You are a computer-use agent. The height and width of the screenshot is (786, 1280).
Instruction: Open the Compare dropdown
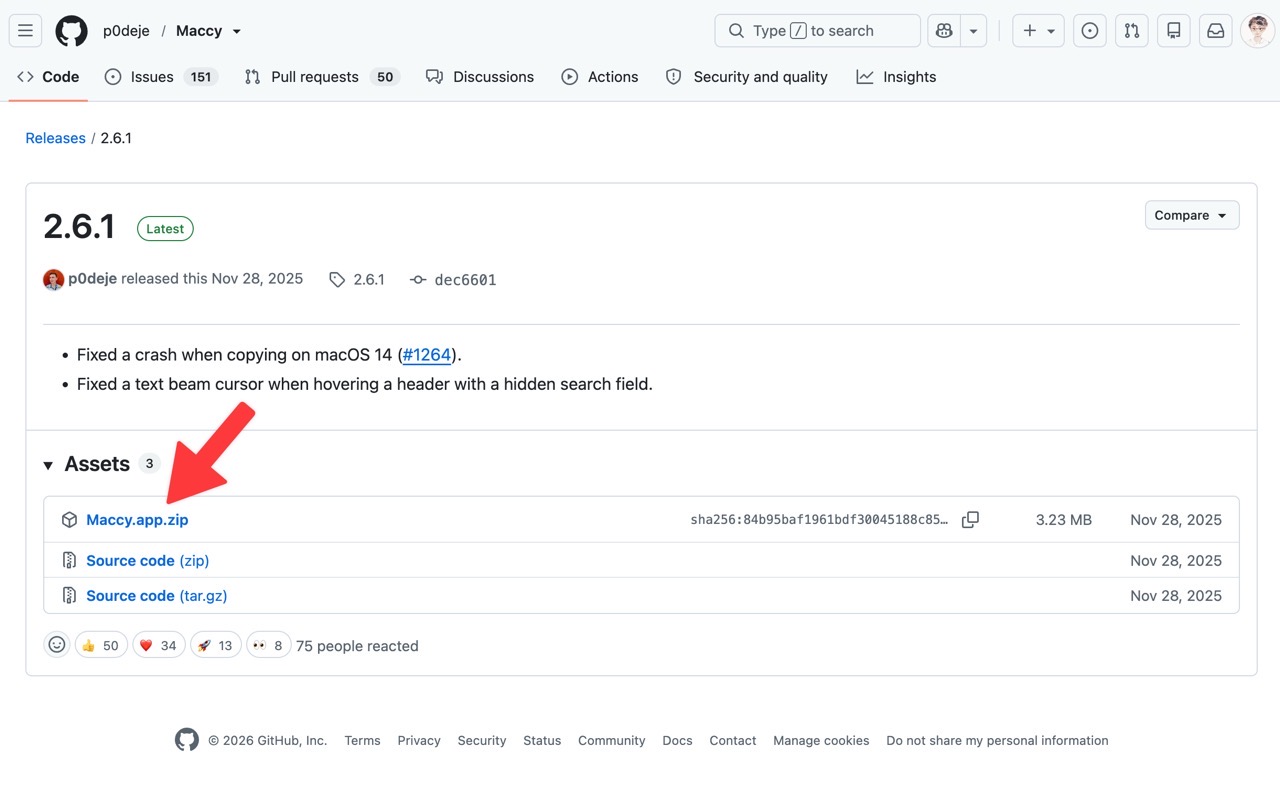pos(1192,215)
